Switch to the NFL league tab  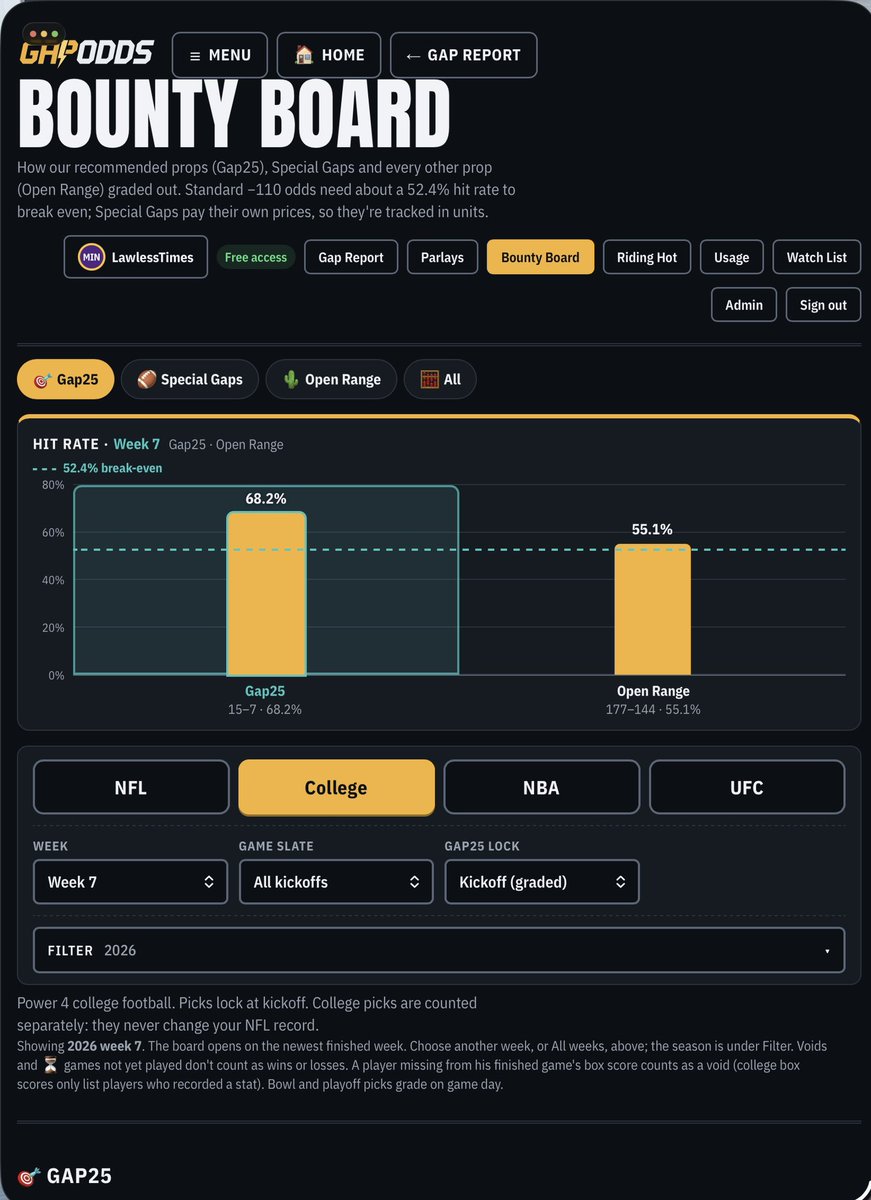point(131,787)
